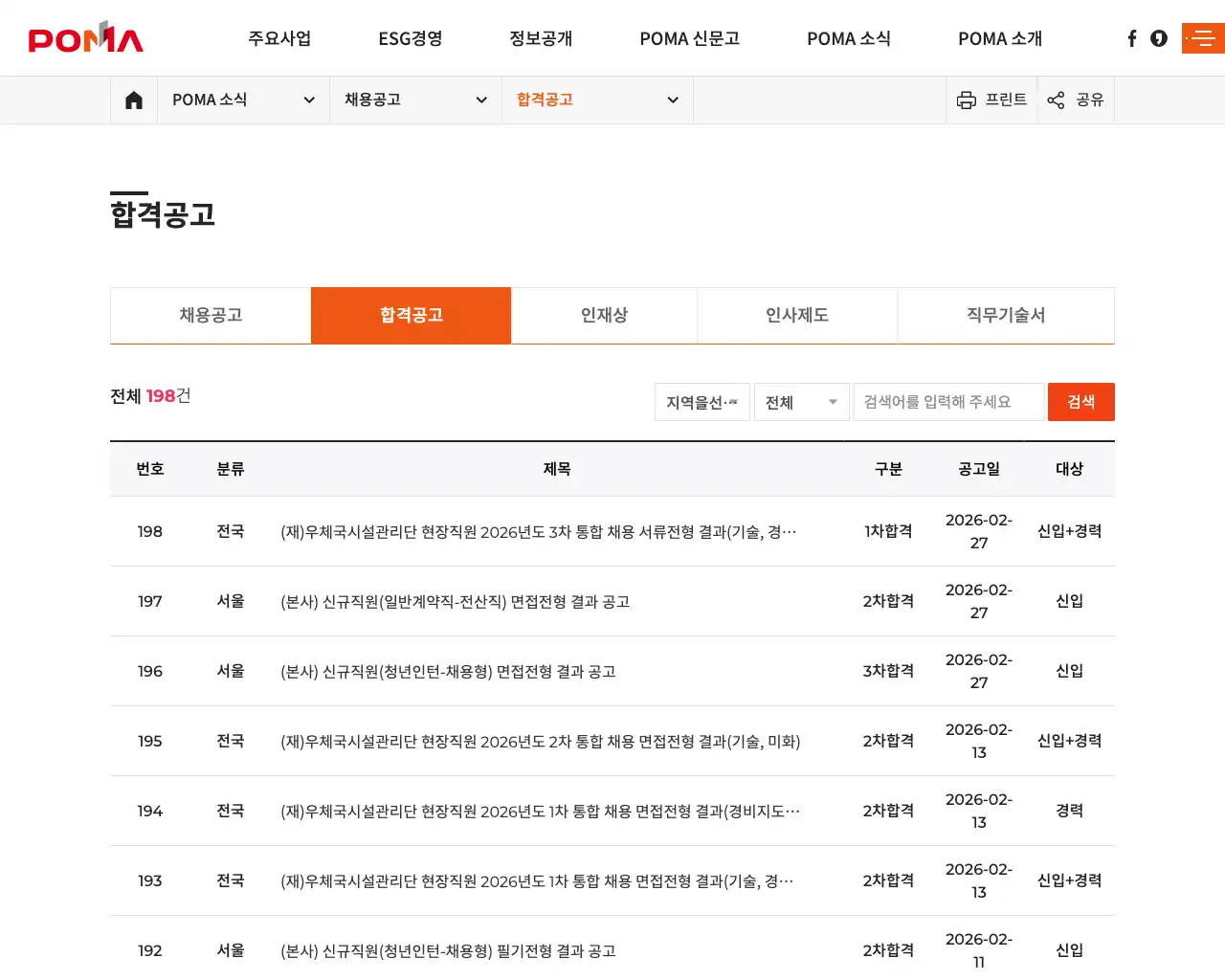Expand the POMA 소식 breadcrumb dropdown
This screenshot has height=980, width=1225.
coord(243,100)
